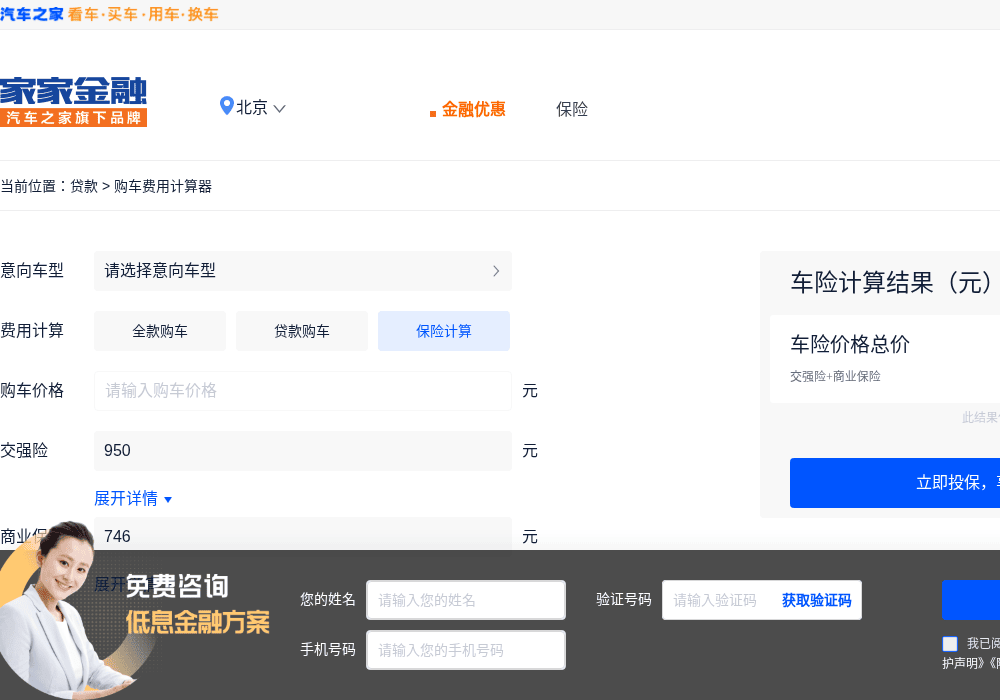The image size is (1000, 700).
Task: Focus the 手机号码 input field
Action: pyautogui.click(x=466, y=650)
